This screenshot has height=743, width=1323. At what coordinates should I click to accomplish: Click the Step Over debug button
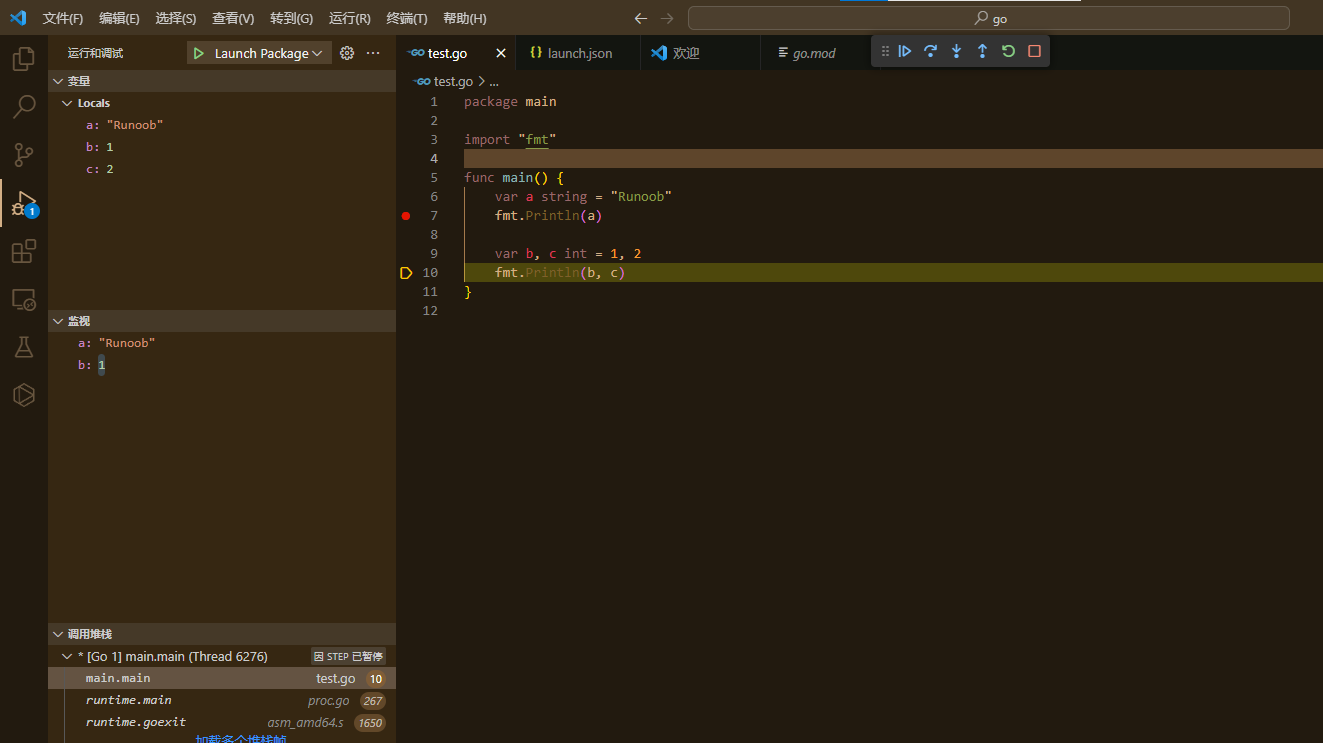pos(930,51)
